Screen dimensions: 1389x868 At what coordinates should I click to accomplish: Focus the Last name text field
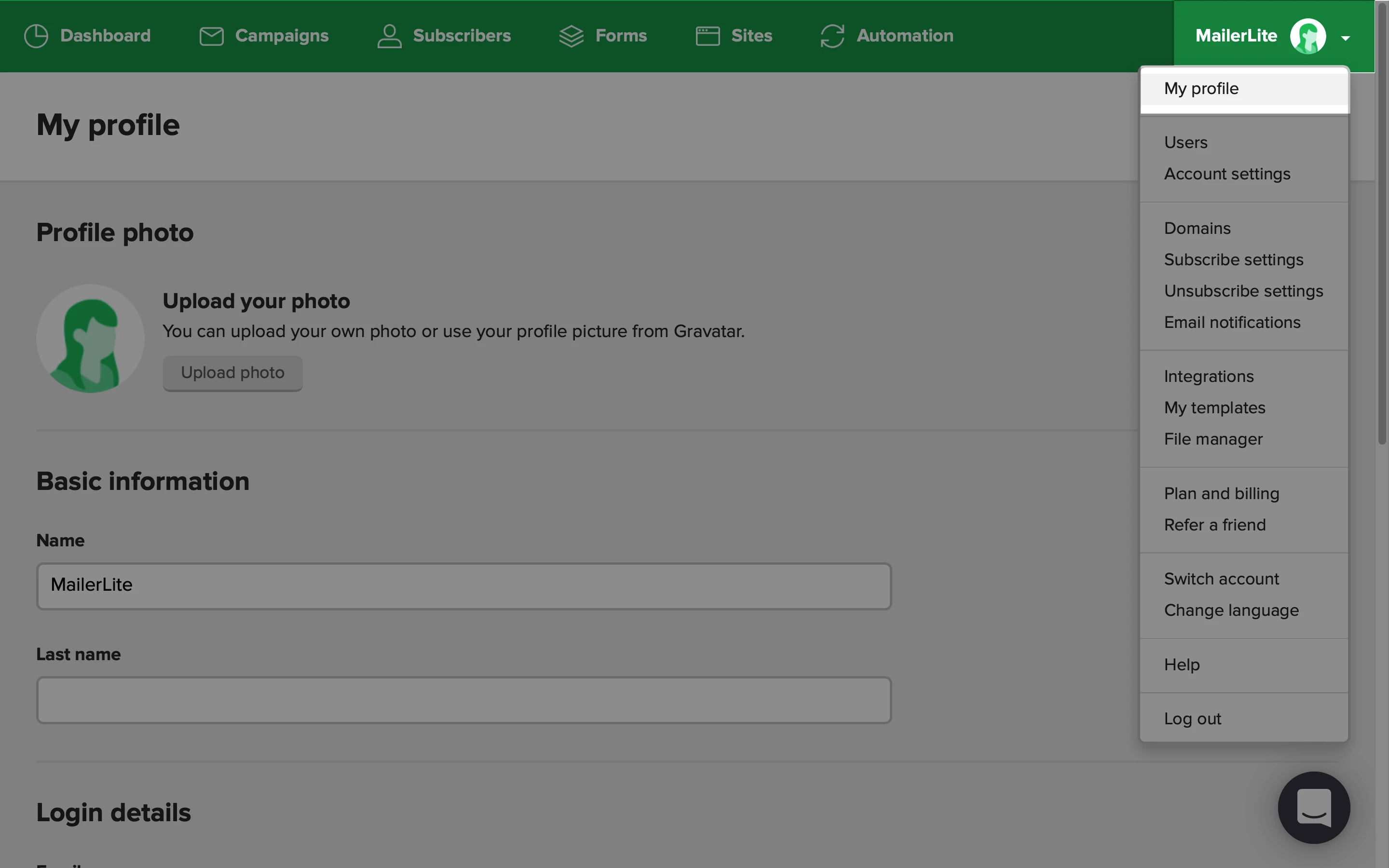(x=464, y=700)
